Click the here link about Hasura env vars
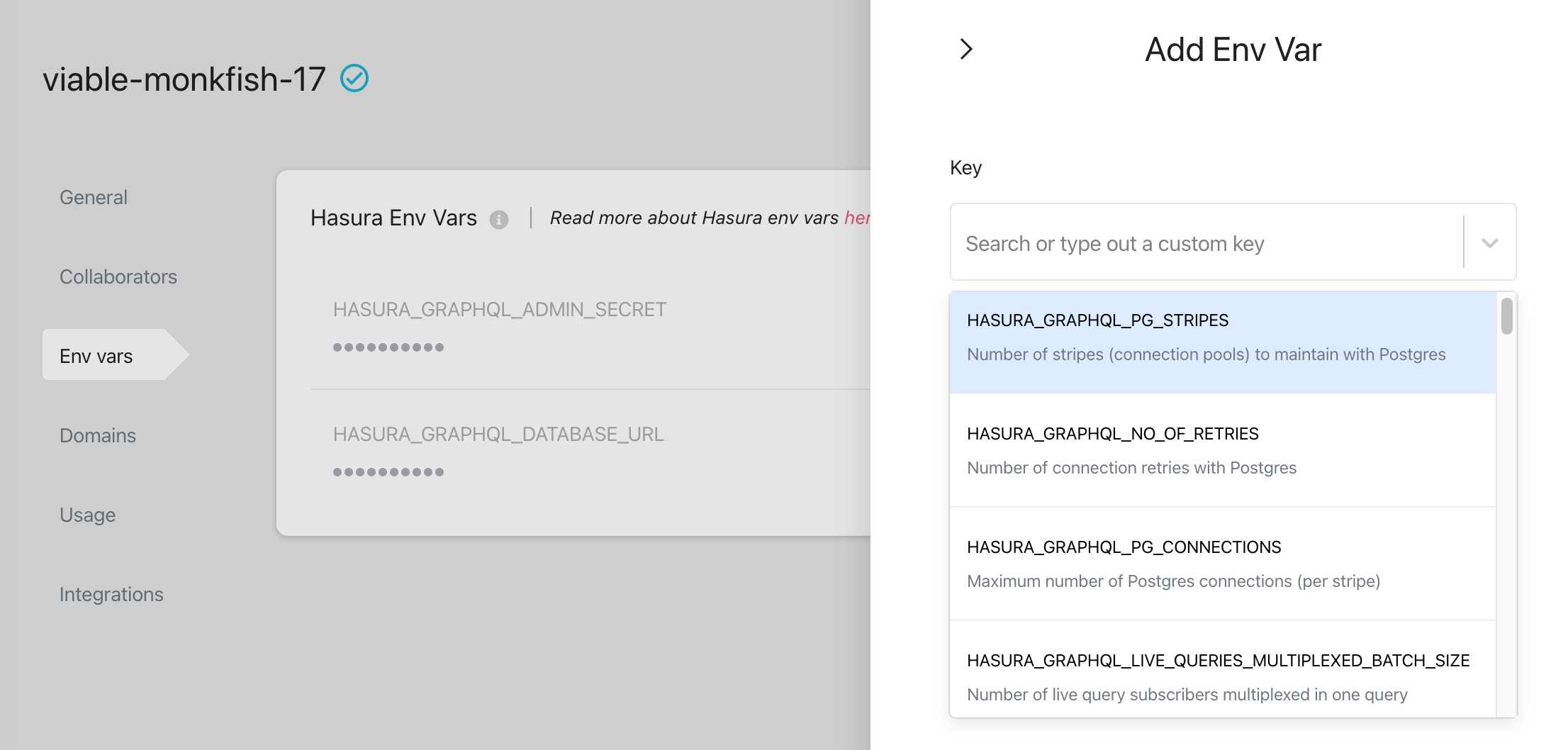The height and width of the screenshot is (750, 1568). coord(860,218)
